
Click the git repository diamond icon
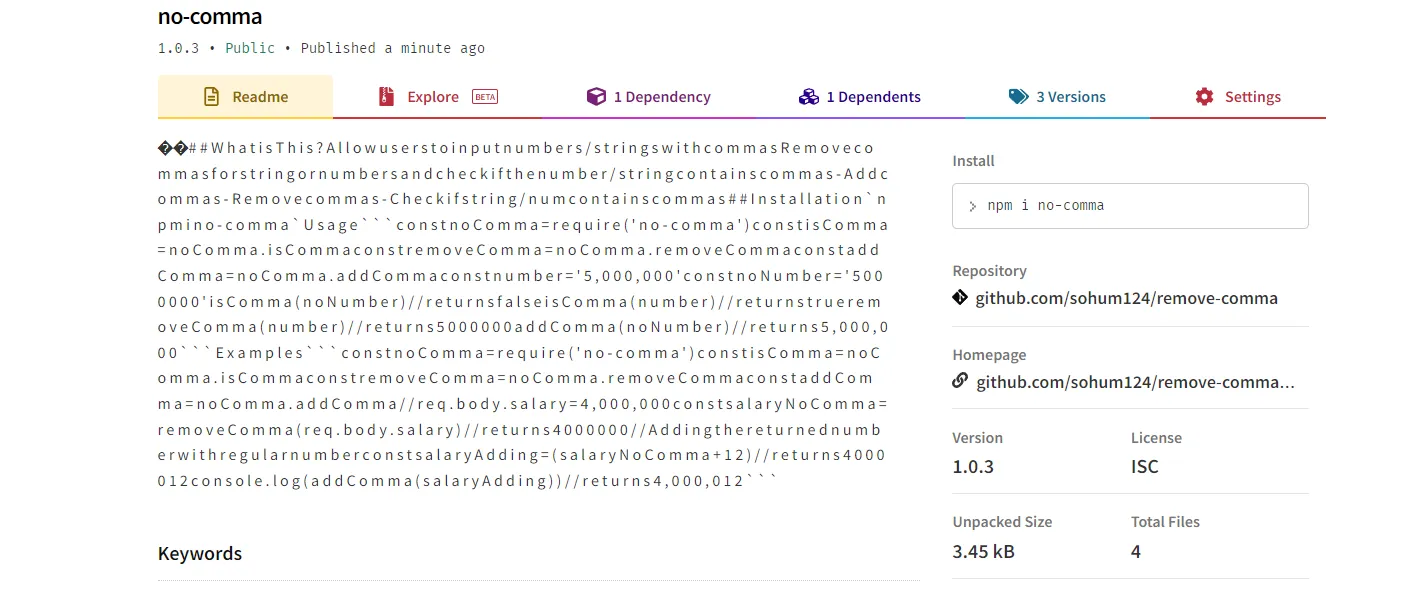[960, 297]
